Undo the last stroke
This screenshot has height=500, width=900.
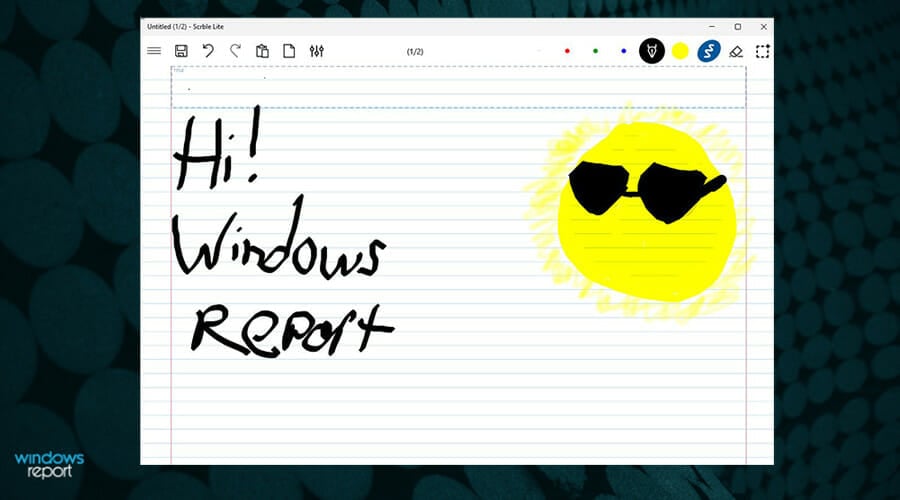(208, 51)
